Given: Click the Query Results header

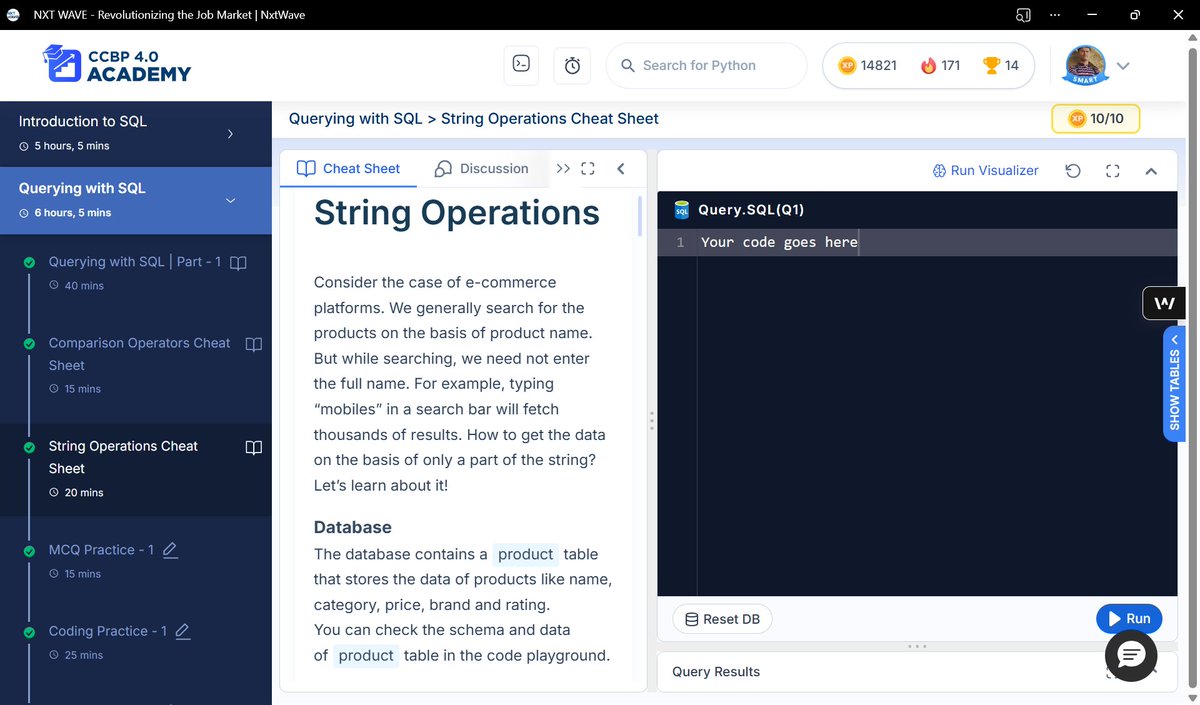Looking at the screenshot, I should 716,672.
